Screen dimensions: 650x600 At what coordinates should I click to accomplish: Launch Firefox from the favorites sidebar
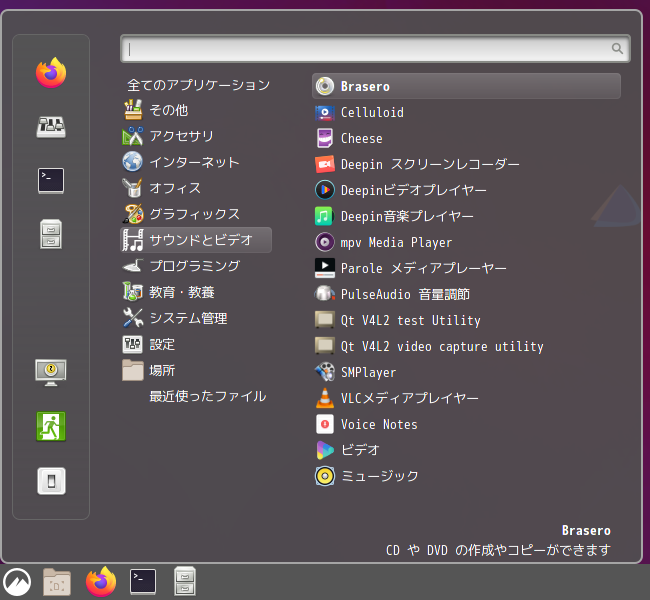point(51,73)
